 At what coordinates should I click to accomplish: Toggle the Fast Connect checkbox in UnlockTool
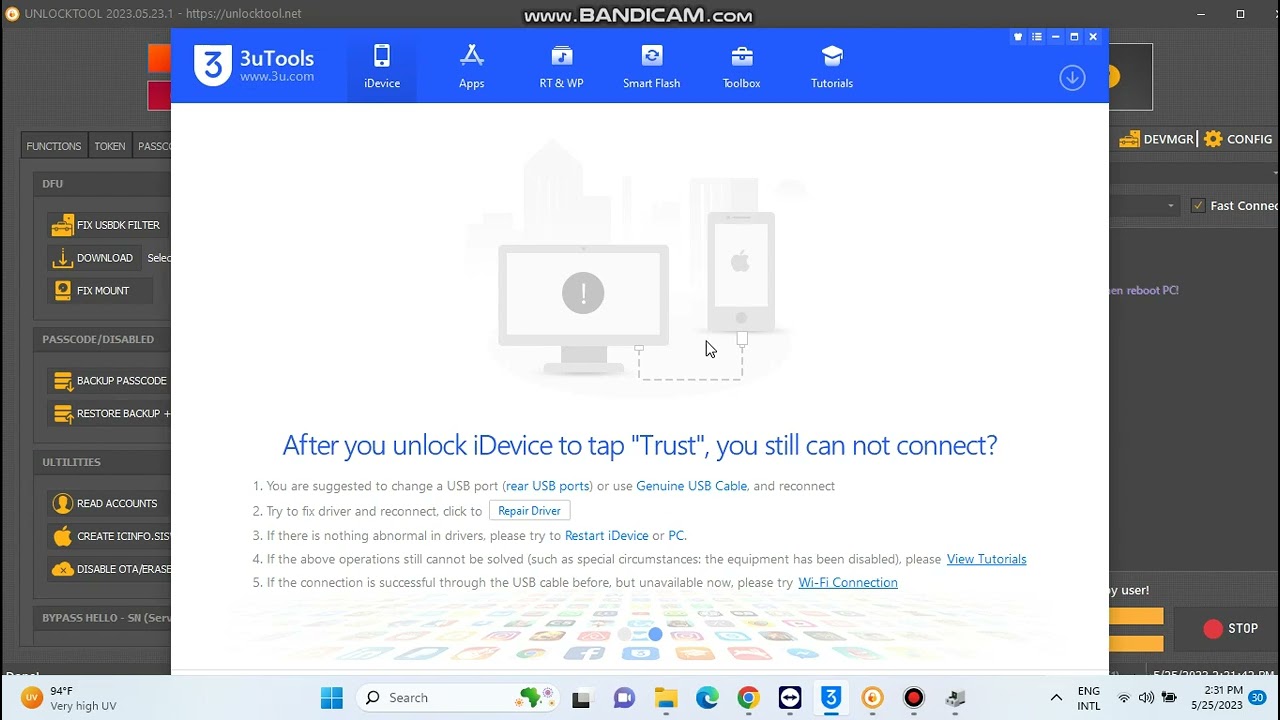[1198, 206]
